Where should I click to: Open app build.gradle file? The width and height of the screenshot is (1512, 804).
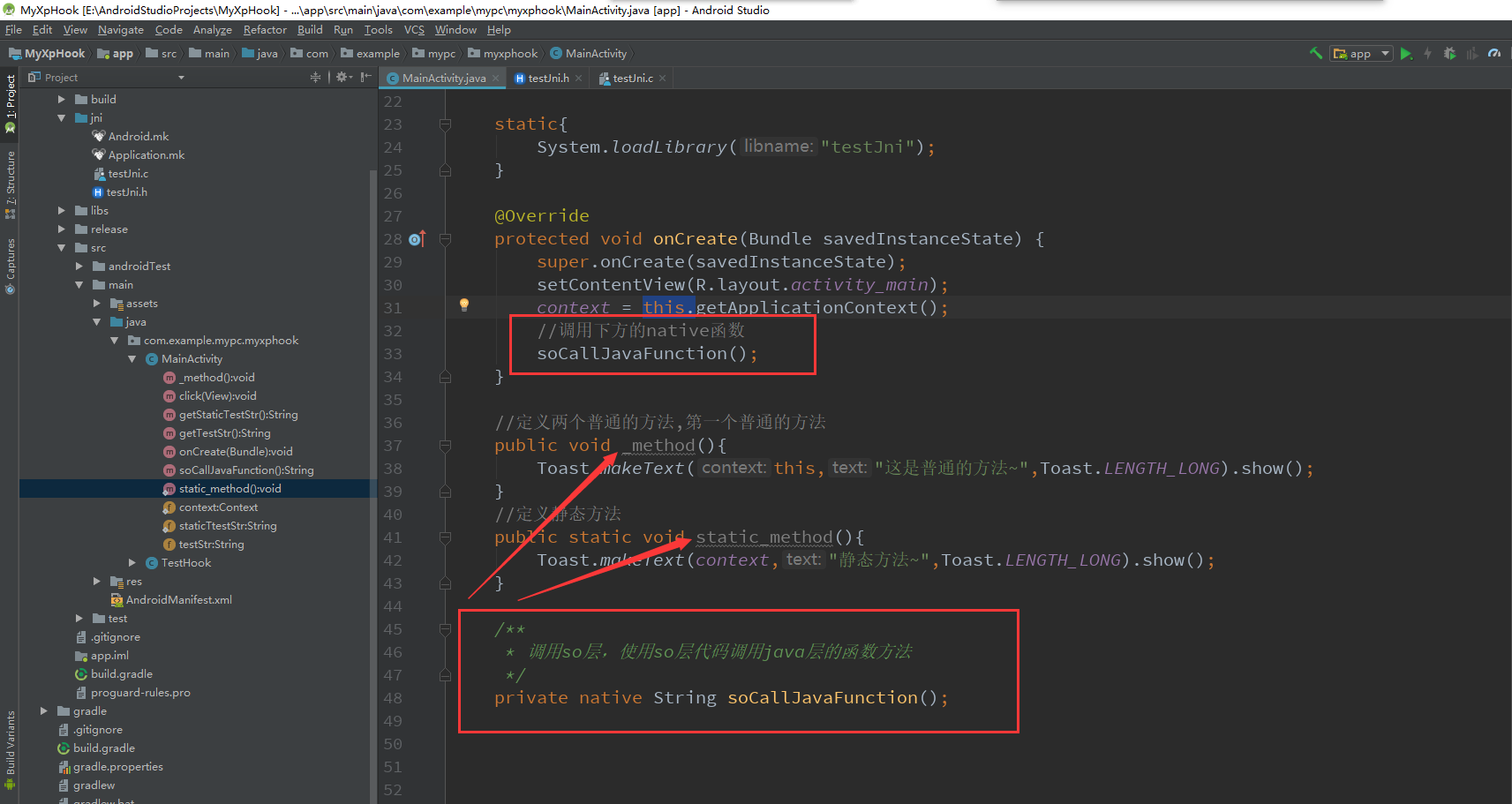pyautogui.click(x=121, y=673)
